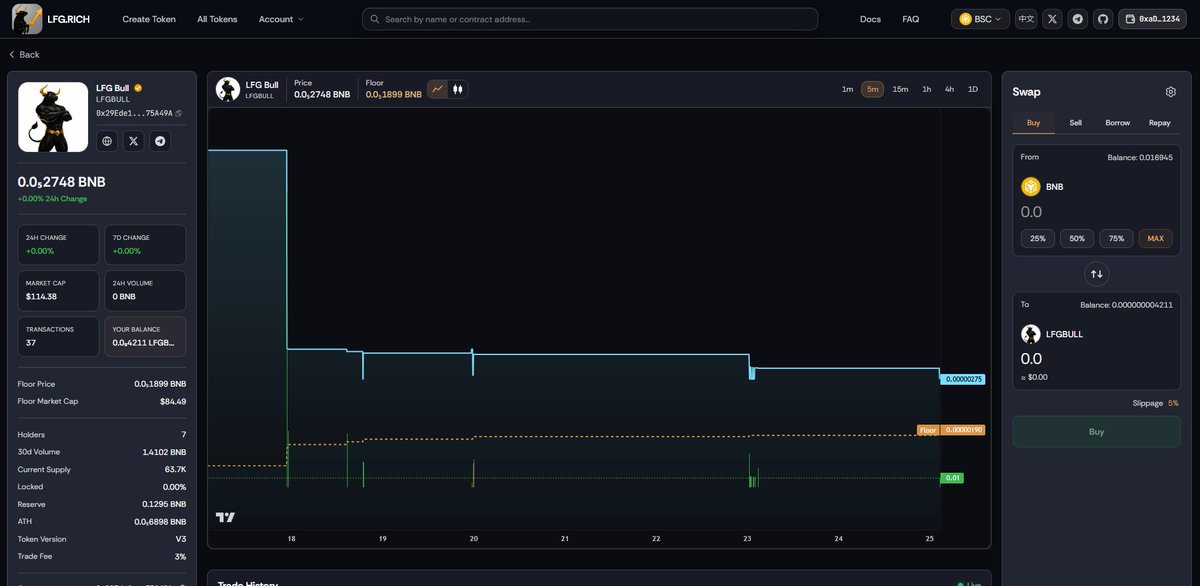Open the token's website globe icon
Image resolution: width=1200 pixels, height=586 pixels.
click(x=108, y=142)
